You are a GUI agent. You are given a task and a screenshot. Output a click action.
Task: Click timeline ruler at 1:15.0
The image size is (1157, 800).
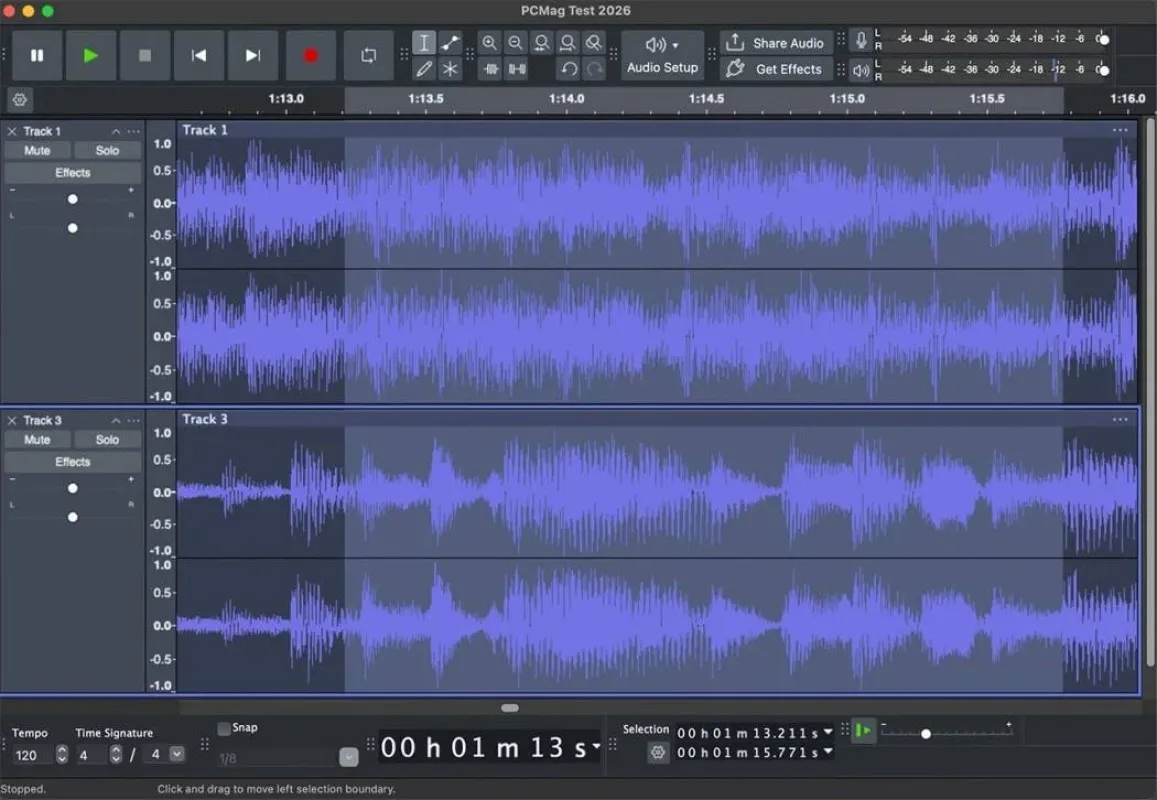pyautogui.click(x=846, y=99)
